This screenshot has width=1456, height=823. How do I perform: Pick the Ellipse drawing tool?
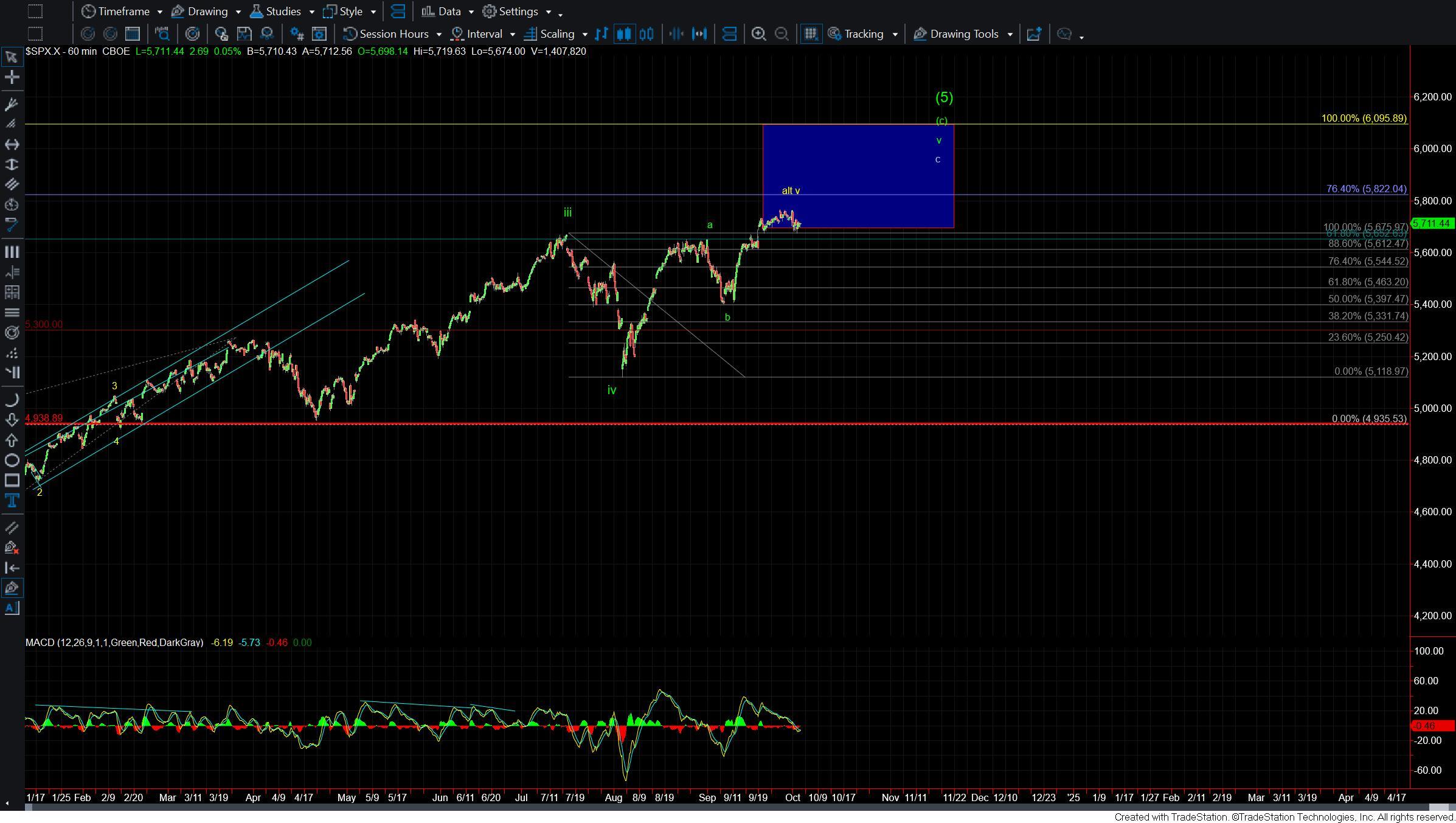(x=12, y=460)
